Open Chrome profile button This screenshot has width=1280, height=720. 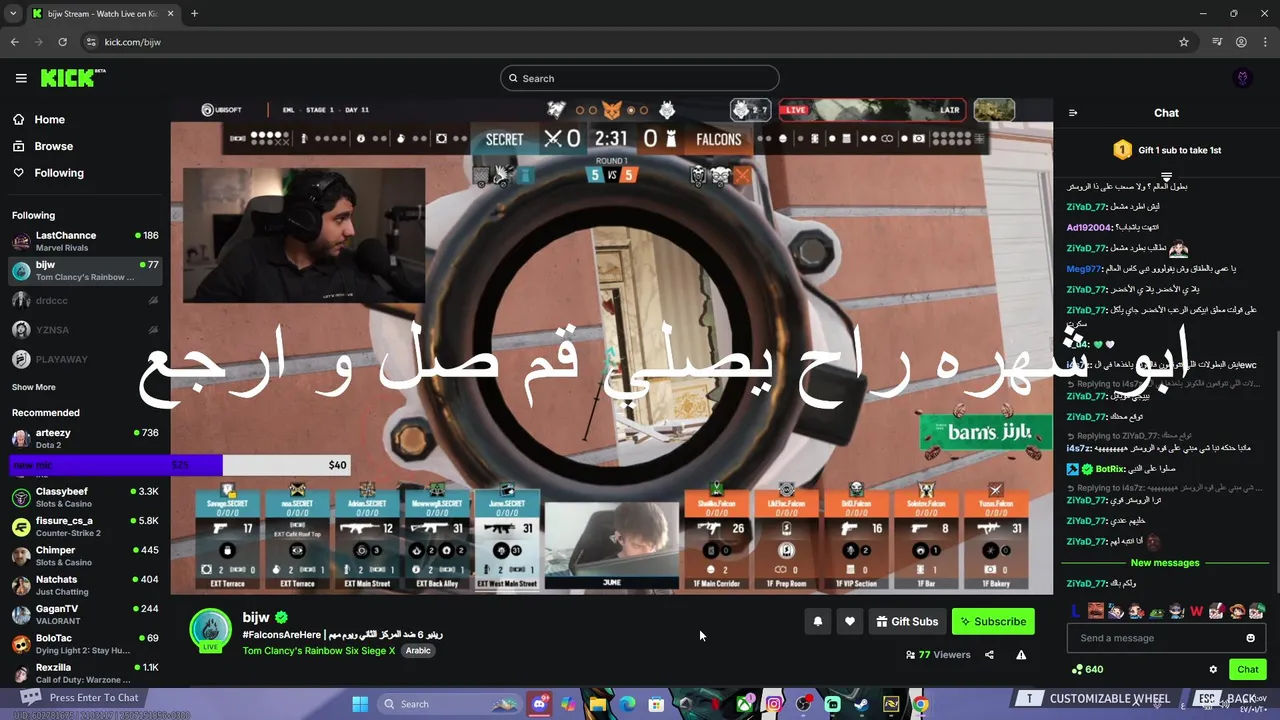pos(1241,42)
